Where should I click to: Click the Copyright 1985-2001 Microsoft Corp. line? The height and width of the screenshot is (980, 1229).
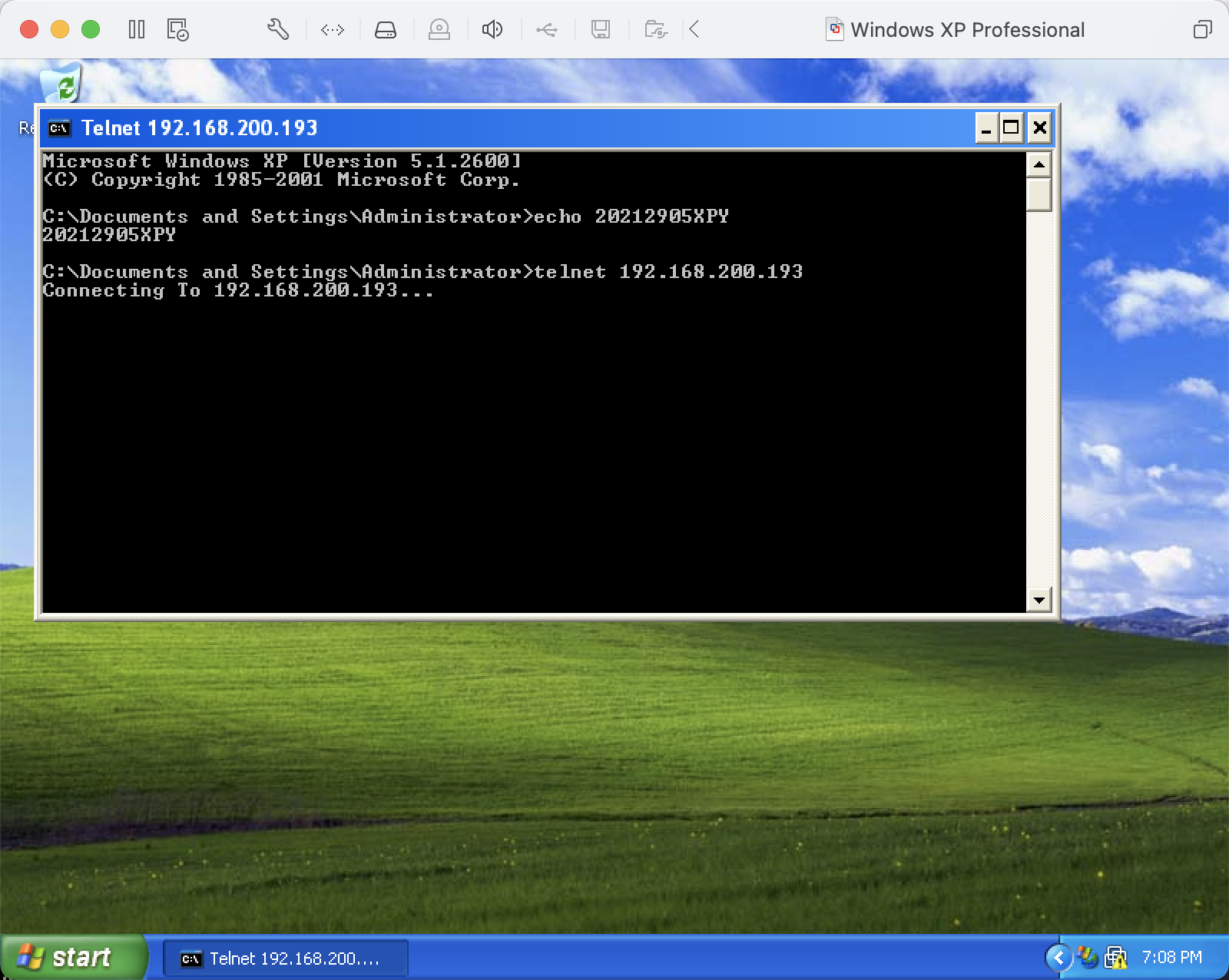click(x=281, y=180)
